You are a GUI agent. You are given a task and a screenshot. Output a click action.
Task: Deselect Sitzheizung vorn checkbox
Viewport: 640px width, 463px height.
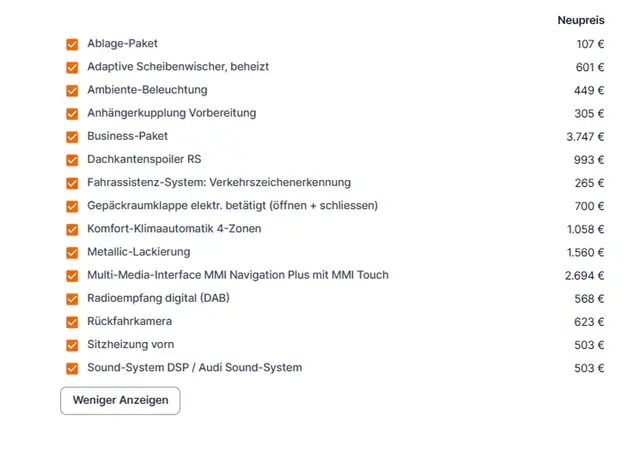tap(72, 345)
